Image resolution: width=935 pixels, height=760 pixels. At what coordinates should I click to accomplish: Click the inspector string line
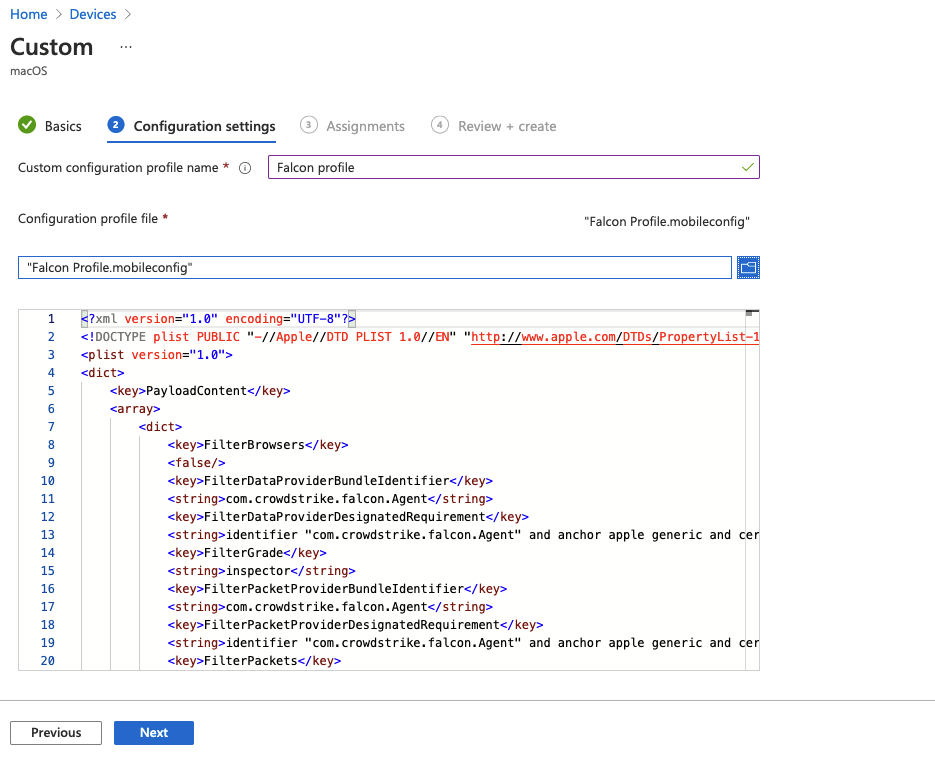coord(261,571)
